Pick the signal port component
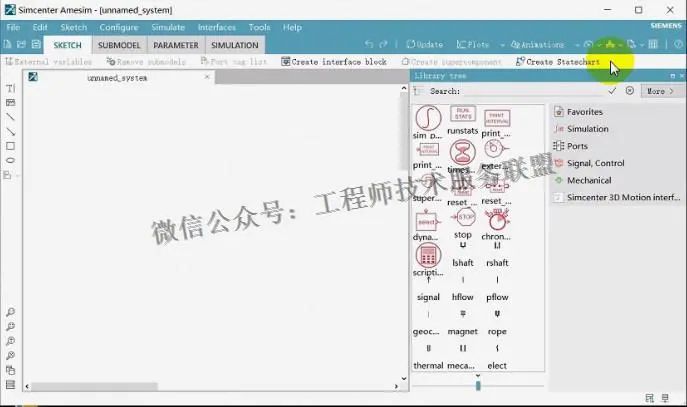 (x=428, y=290)
